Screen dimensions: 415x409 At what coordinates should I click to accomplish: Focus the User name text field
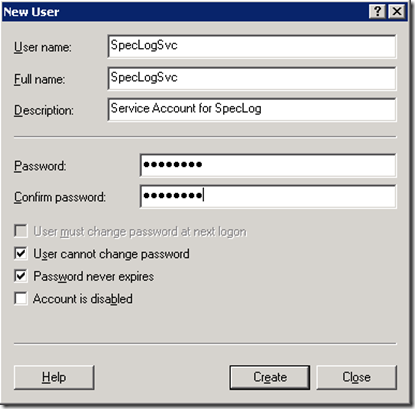click(x=252, y=46)
